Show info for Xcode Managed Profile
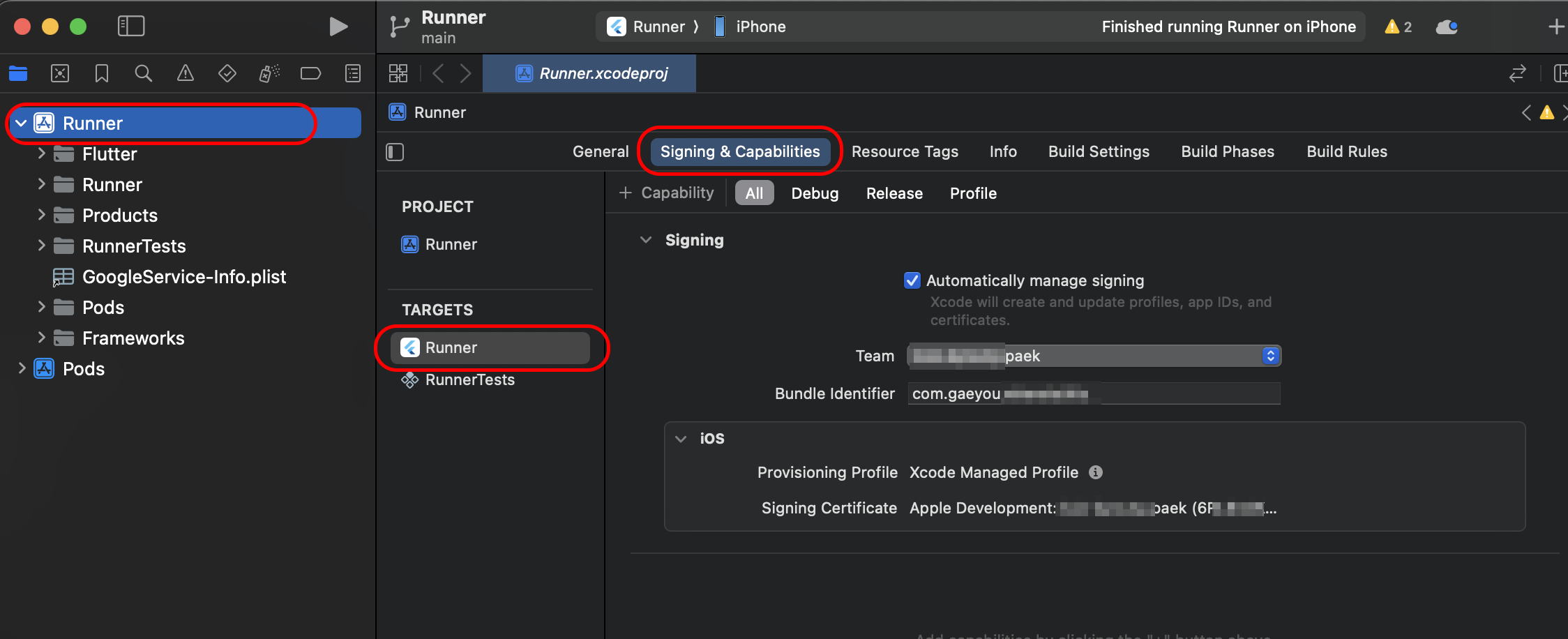1568x639 pixels. [1096, 472]
